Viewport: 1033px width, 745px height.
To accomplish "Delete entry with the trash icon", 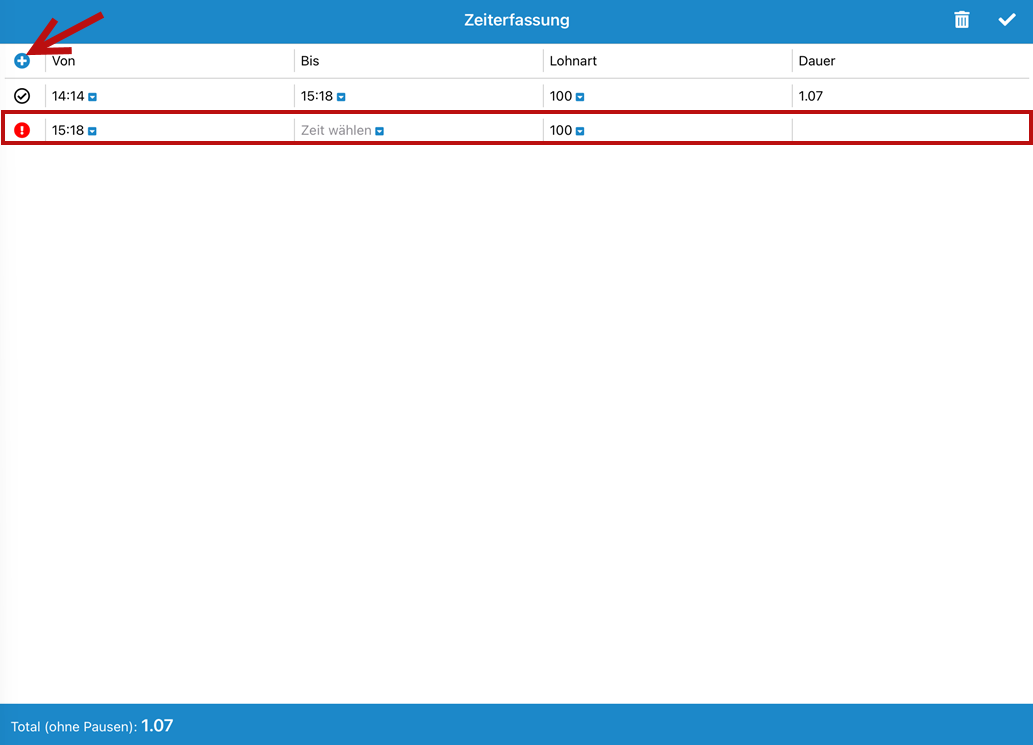I will (x=961, y=20).
